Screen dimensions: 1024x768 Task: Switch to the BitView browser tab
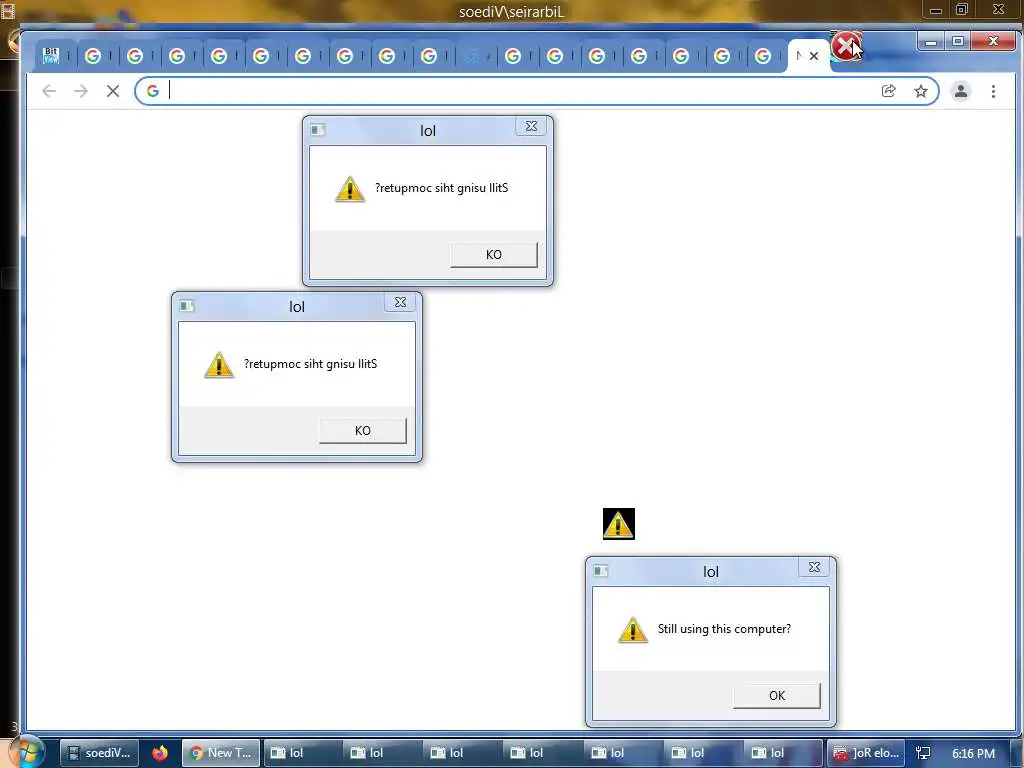coord(51,56)
